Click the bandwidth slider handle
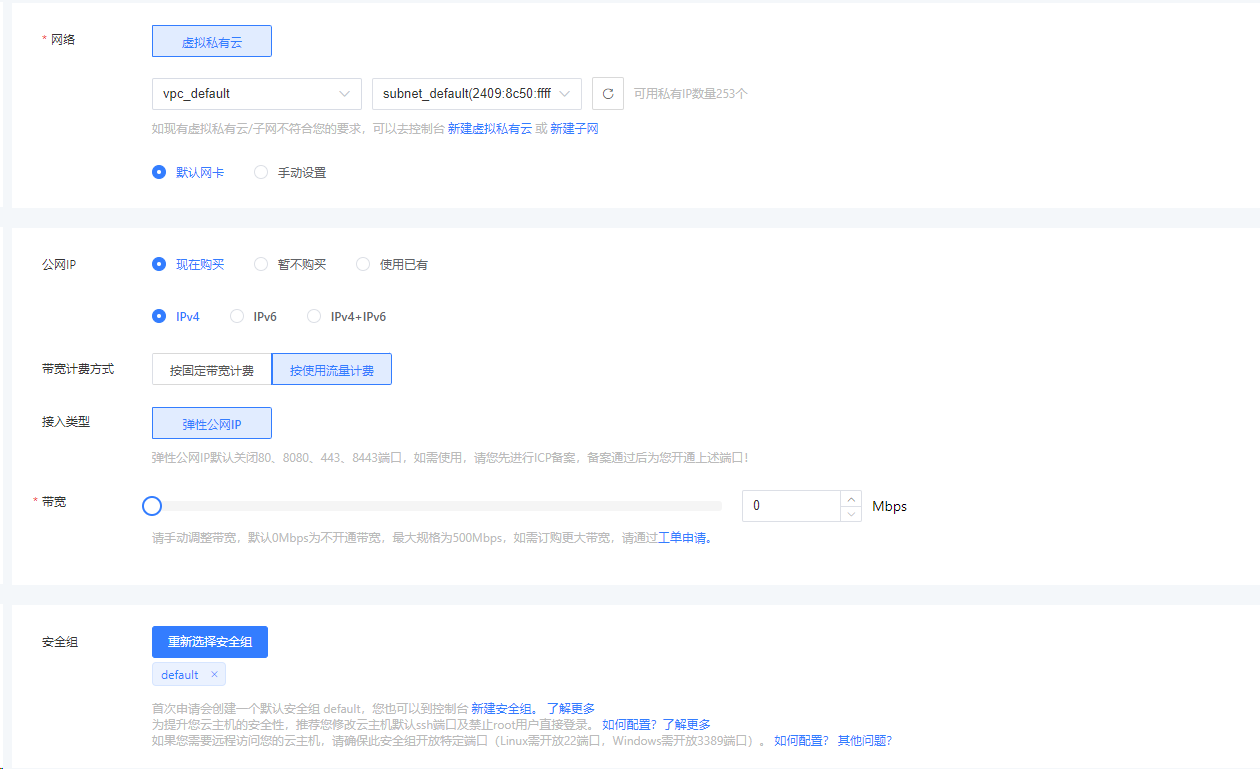 tap(152, 506)
